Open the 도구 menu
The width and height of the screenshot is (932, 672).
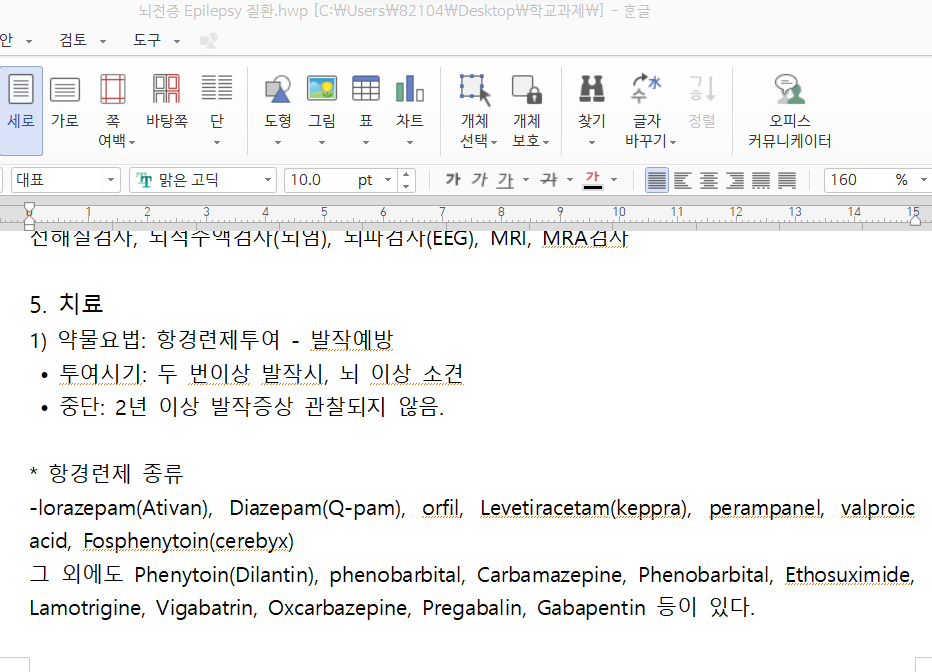(147, 40)
